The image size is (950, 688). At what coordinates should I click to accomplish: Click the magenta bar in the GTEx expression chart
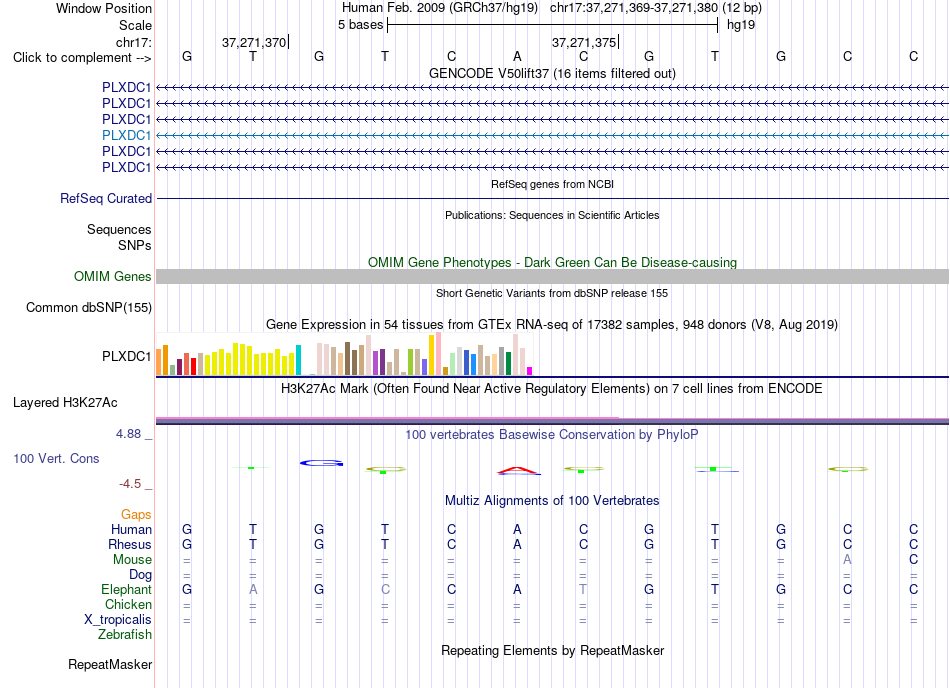tap(530, 371)
